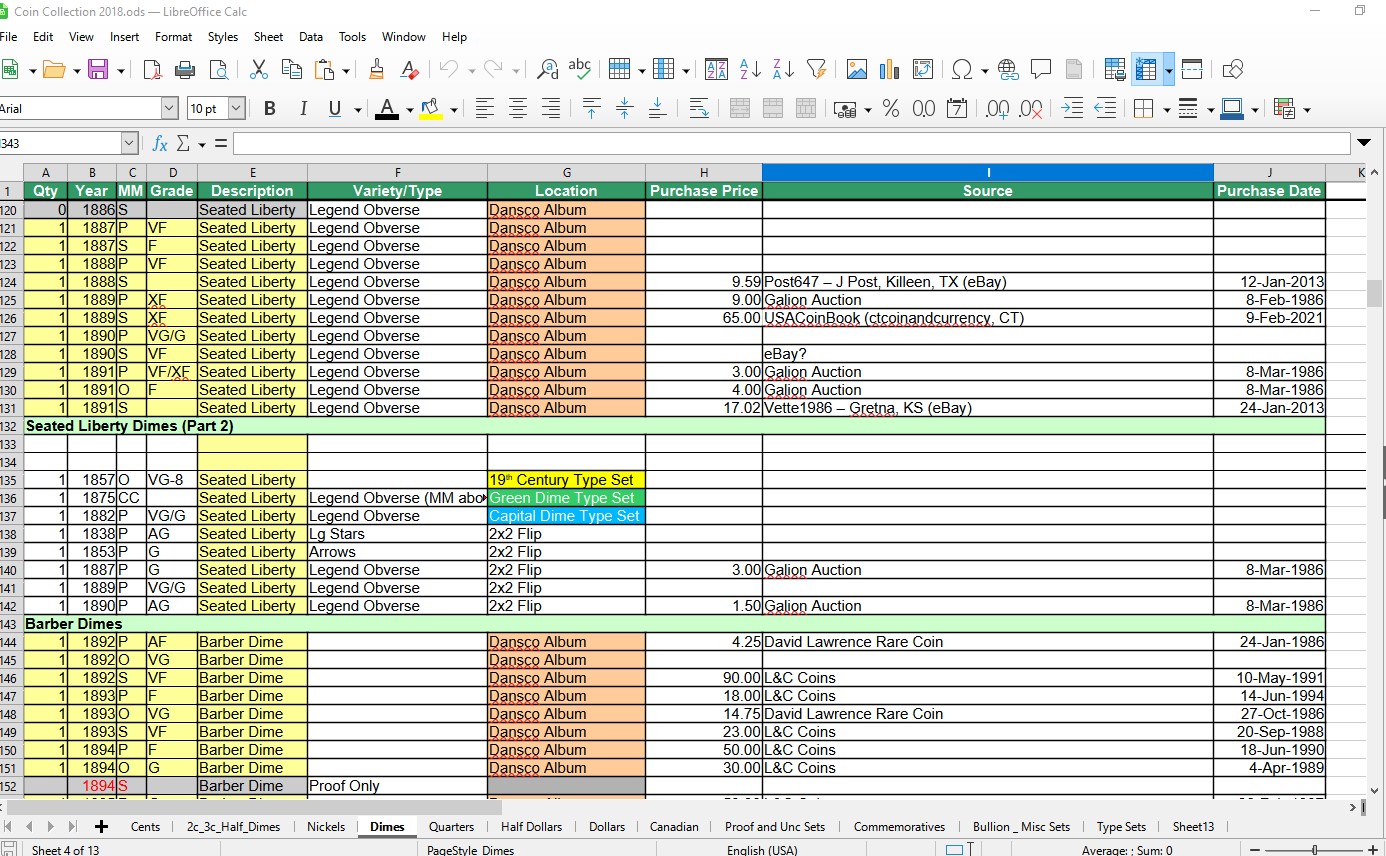
Task: Align cell text right
Action: 551,108
